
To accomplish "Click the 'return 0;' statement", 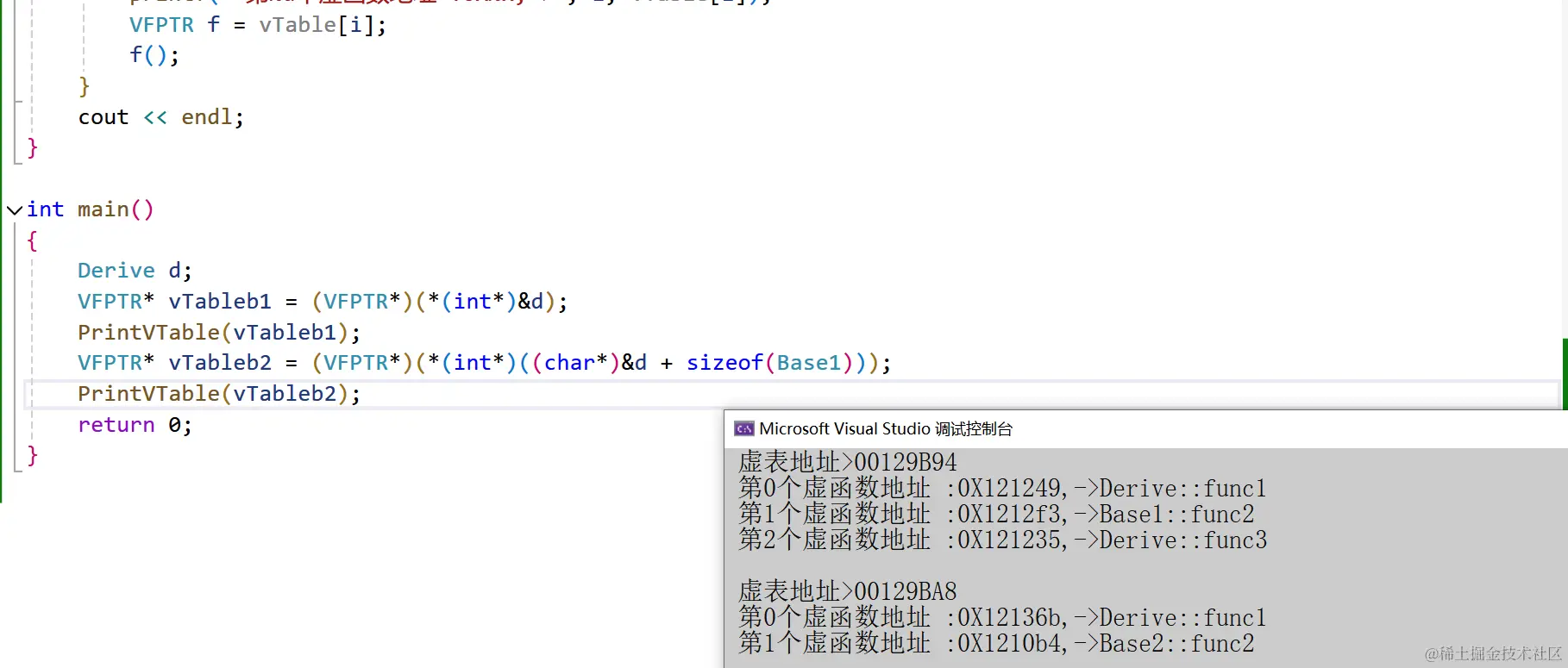I will [135, 425].
